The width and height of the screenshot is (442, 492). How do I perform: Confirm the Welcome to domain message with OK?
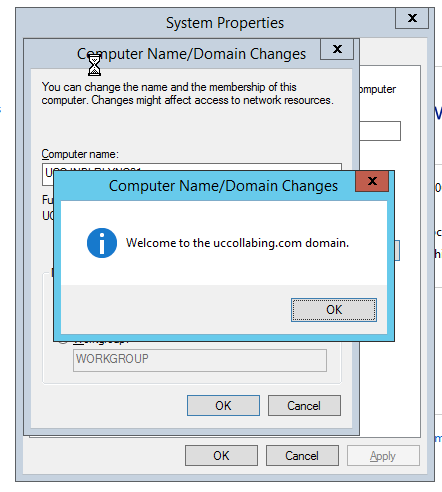pyautogui.click(x=334, y=310)
